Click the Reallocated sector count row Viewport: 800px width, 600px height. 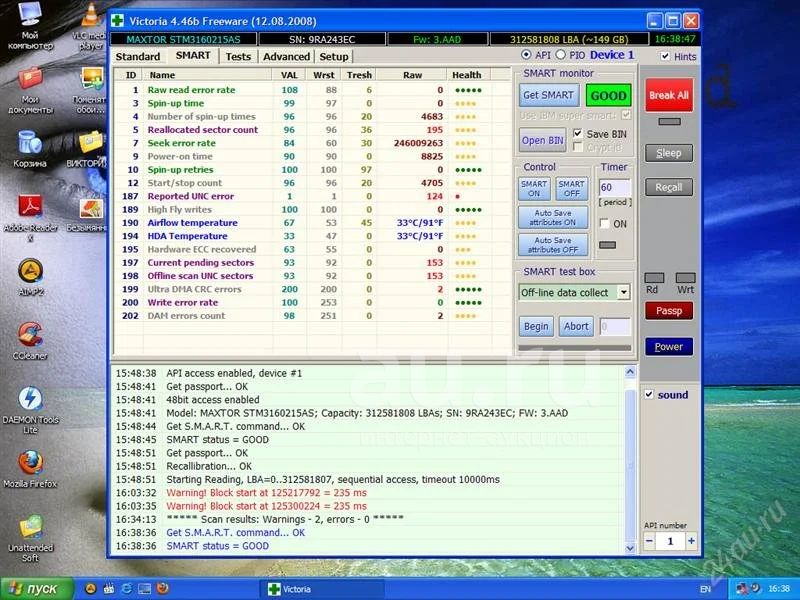coord(312,130)
